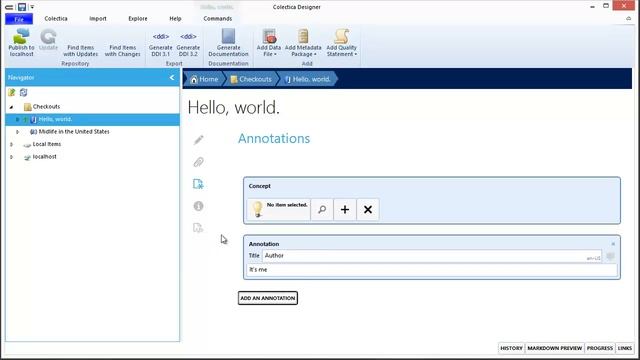Click the pencil edit side icon
640x360 pixels.
198,140
